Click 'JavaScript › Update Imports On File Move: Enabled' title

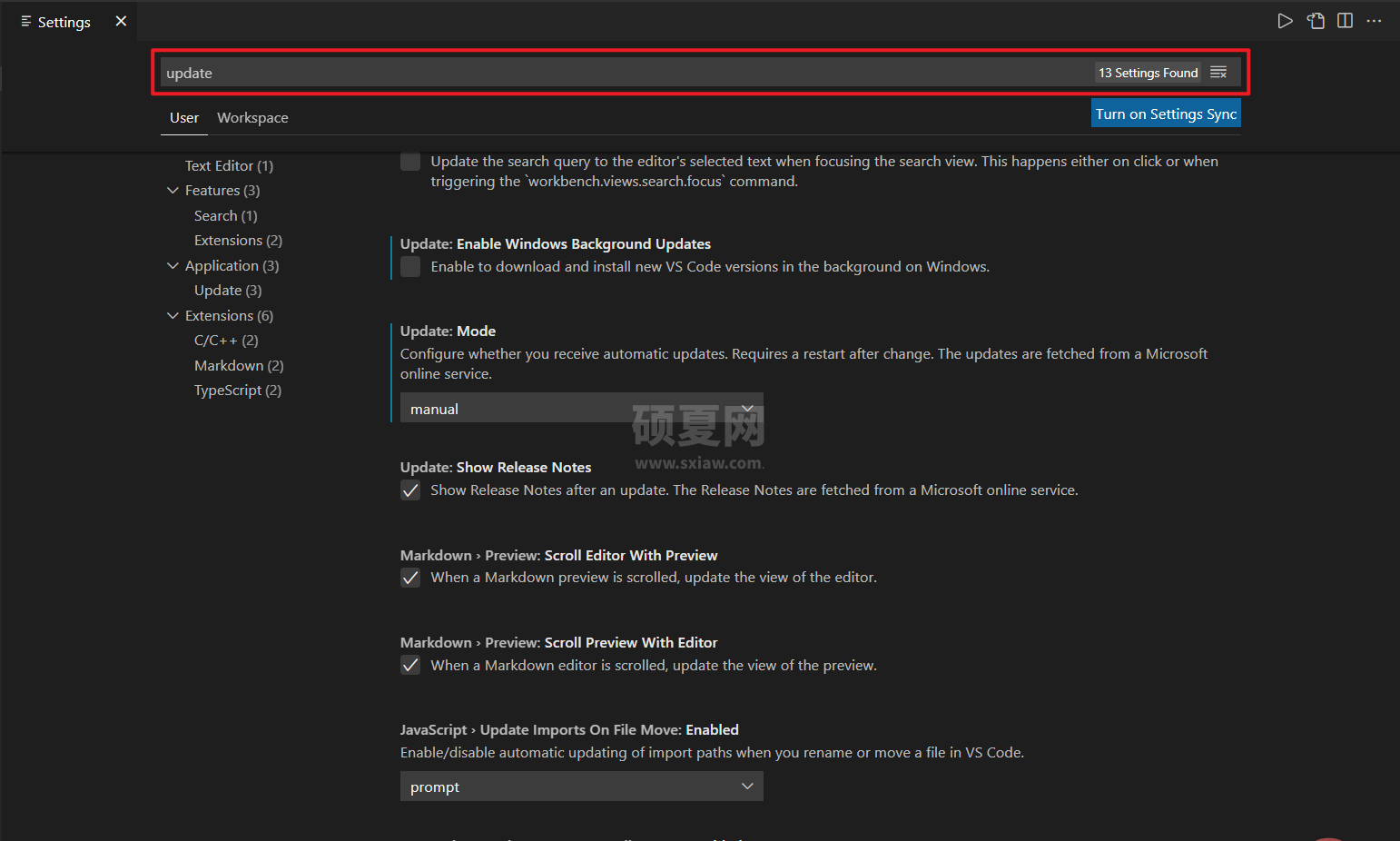coord(569,730)
